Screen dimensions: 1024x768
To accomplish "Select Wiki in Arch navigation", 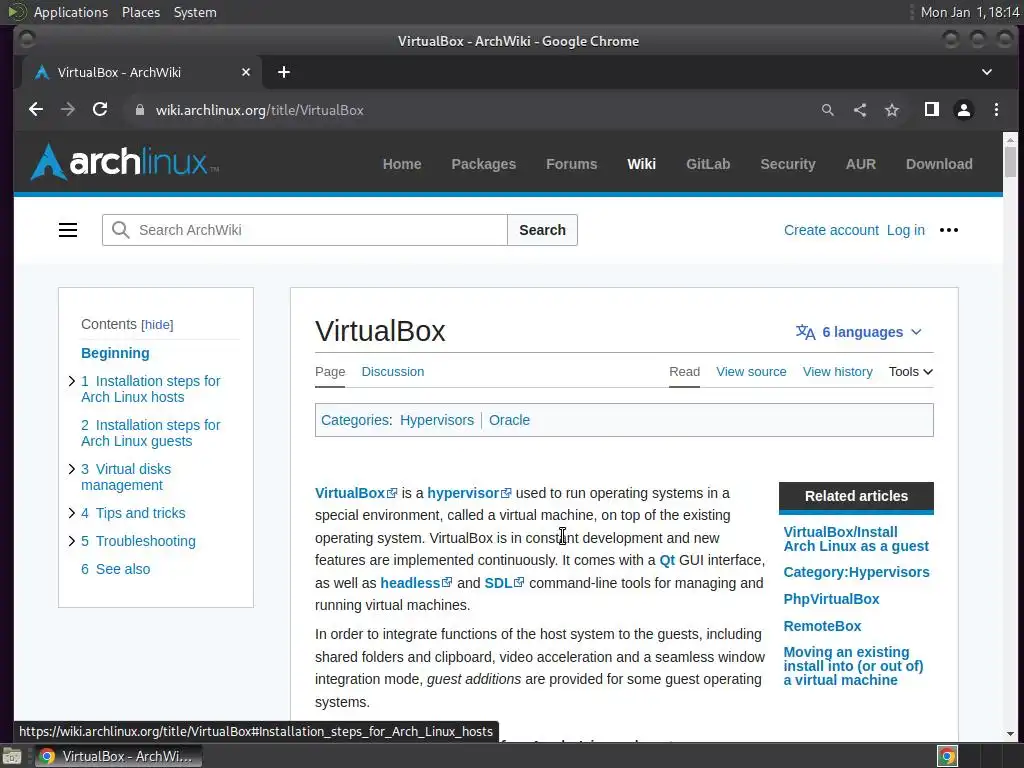I will click(641, 164).
